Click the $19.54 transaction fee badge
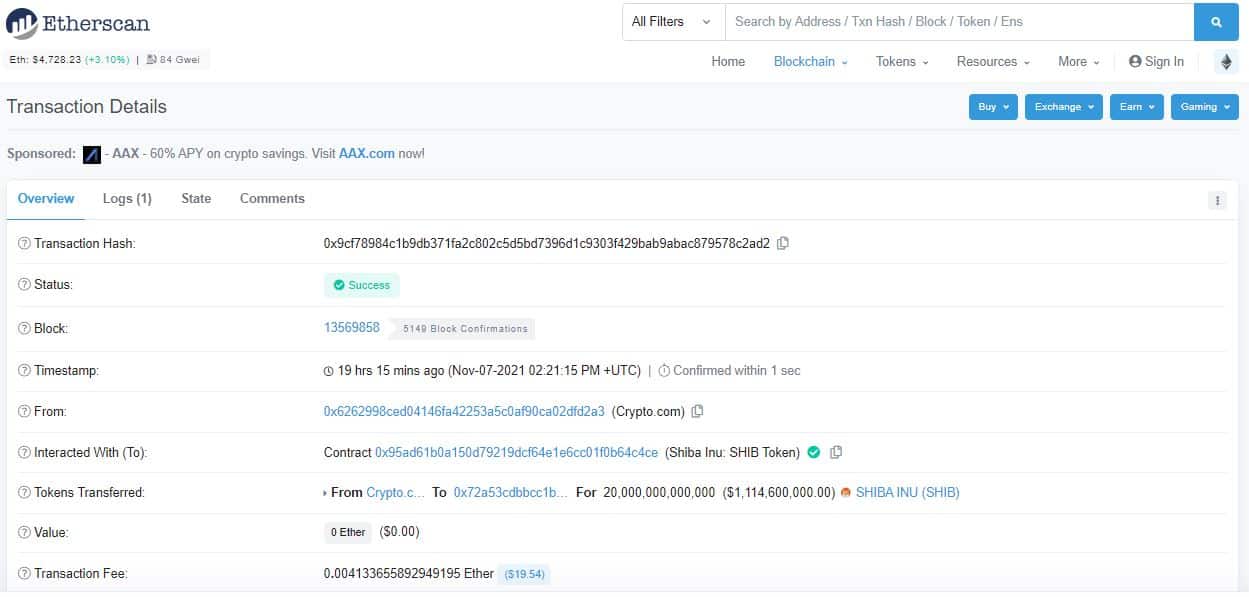 tap(525, 574)
